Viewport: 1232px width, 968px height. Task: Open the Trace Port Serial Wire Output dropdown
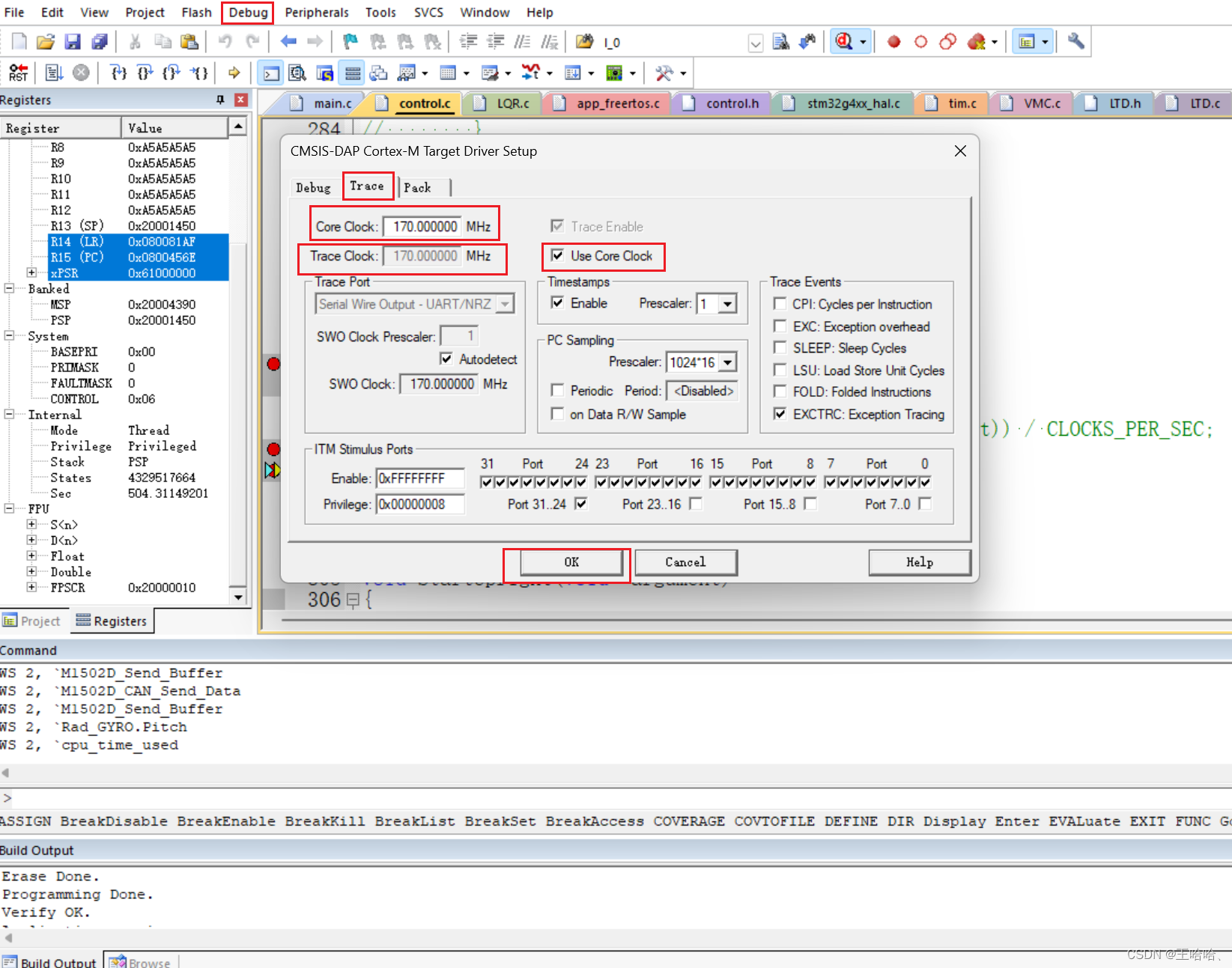pos(506,304)
